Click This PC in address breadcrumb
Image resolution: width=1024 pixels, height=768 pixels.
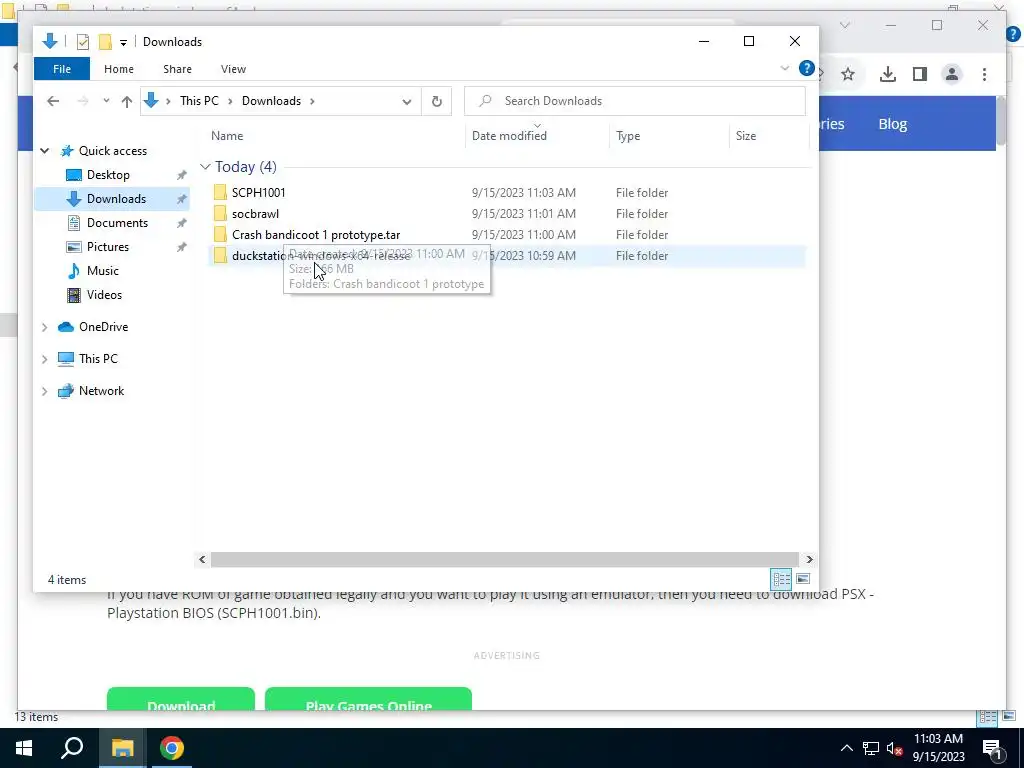click(x=199, y=101)
